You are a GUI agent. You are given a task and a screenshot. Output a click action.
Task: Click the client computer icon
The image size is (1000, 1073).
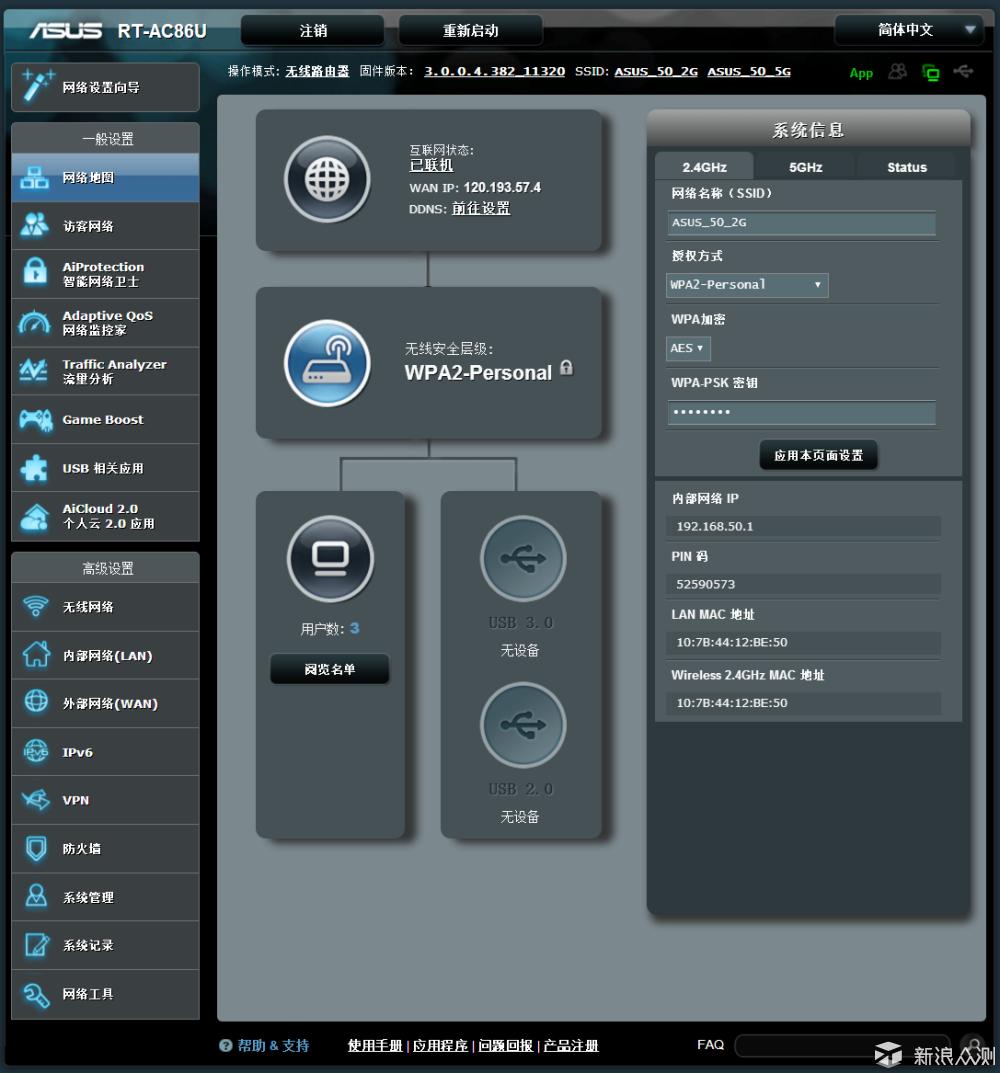pos(330,559)
